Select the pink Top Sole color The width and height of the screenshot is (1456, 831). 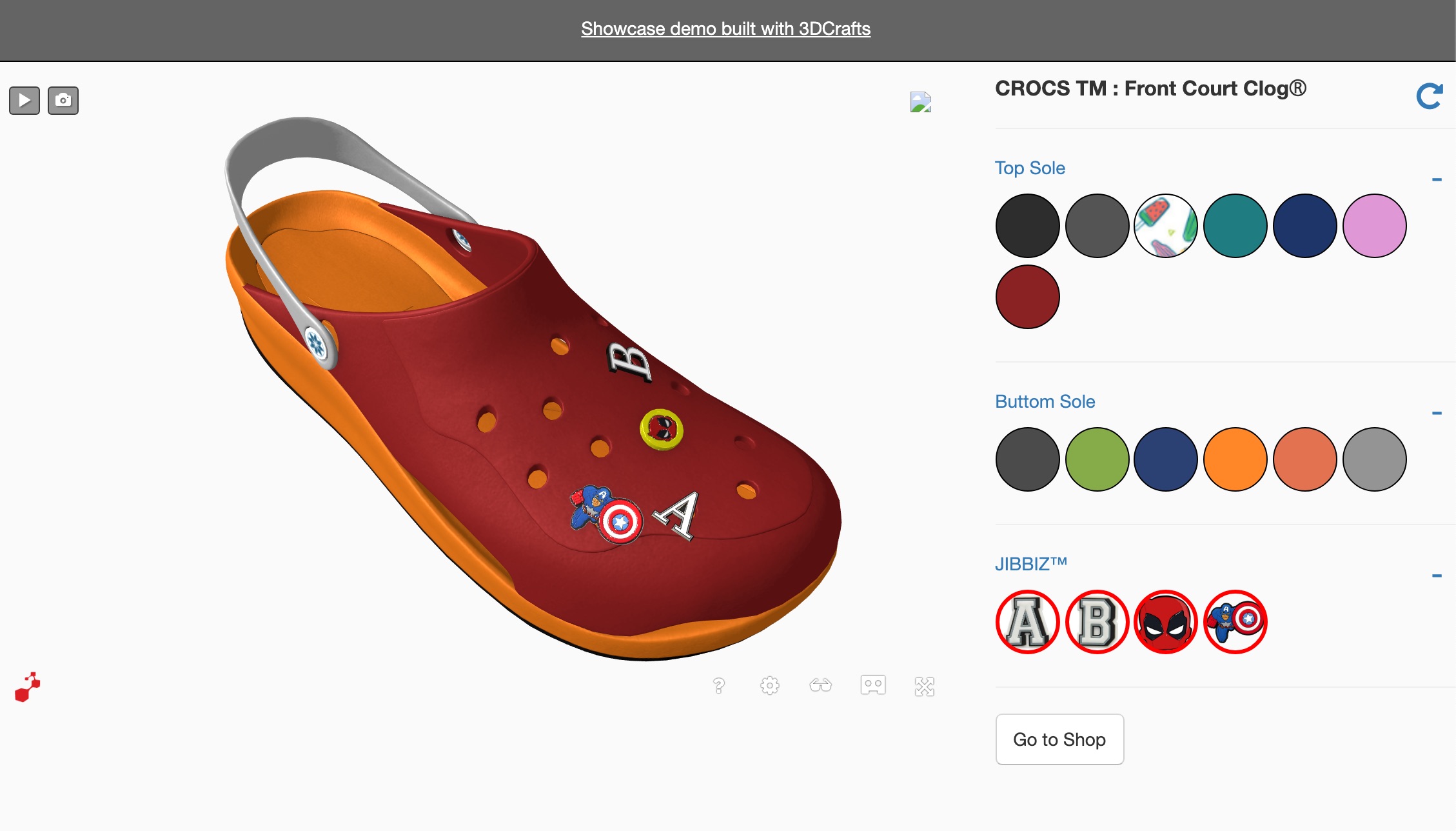click(1375, 226)
